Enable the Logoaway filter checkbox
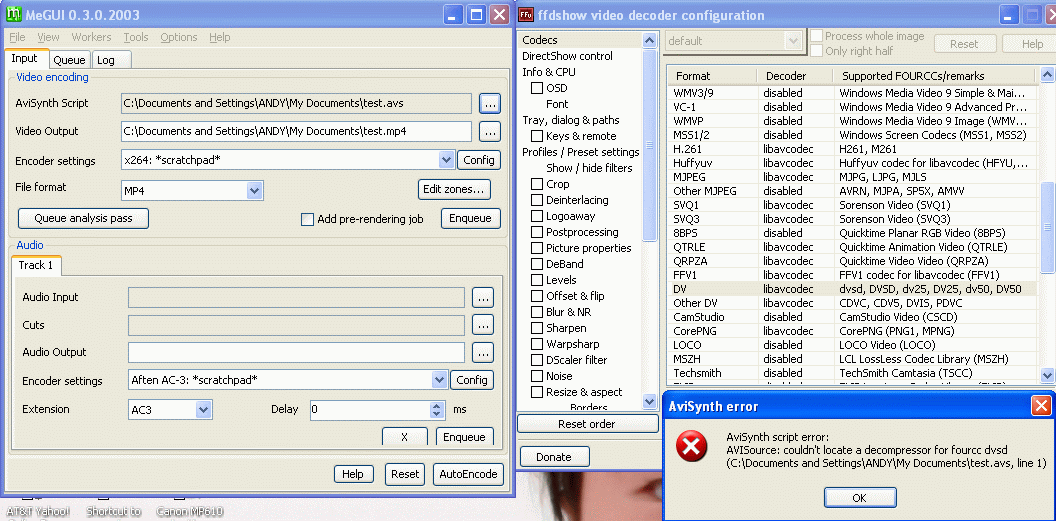1056x521 pixels. coord(537,216)
